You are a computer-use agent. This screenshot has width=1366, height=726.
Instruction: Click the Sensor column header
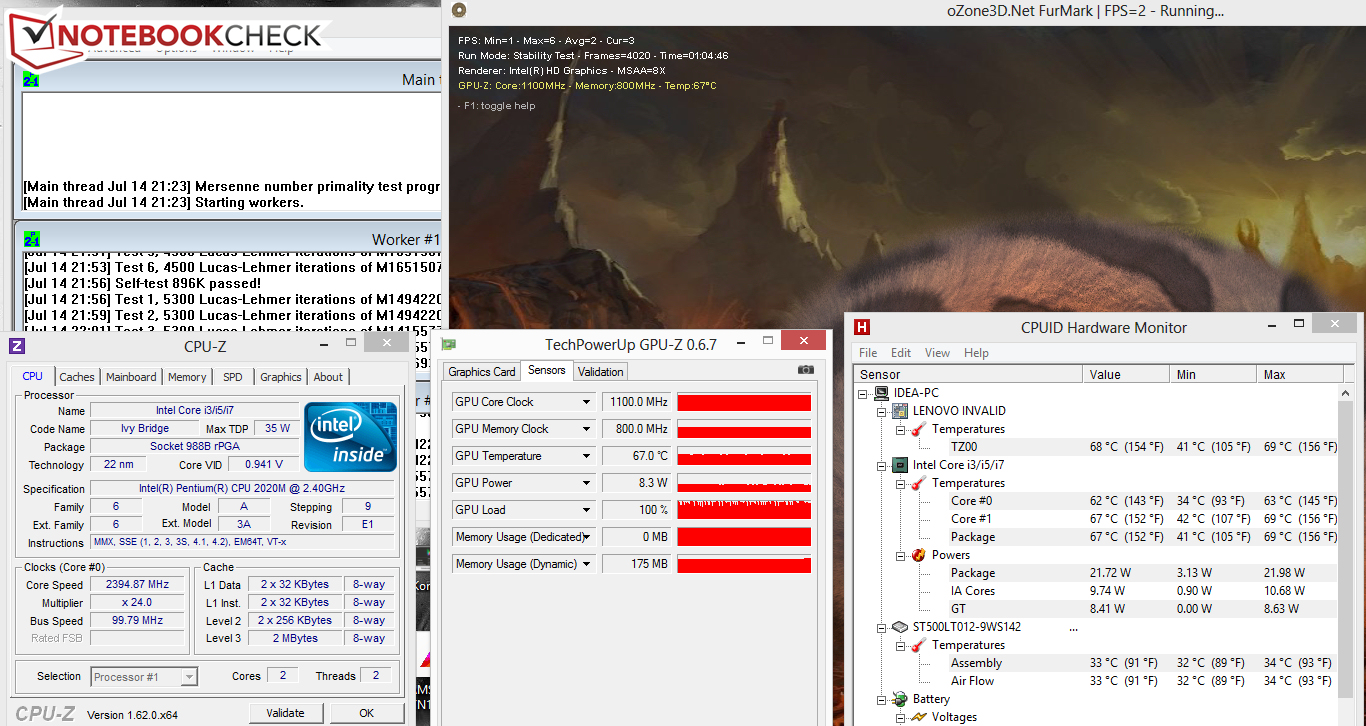968,374
